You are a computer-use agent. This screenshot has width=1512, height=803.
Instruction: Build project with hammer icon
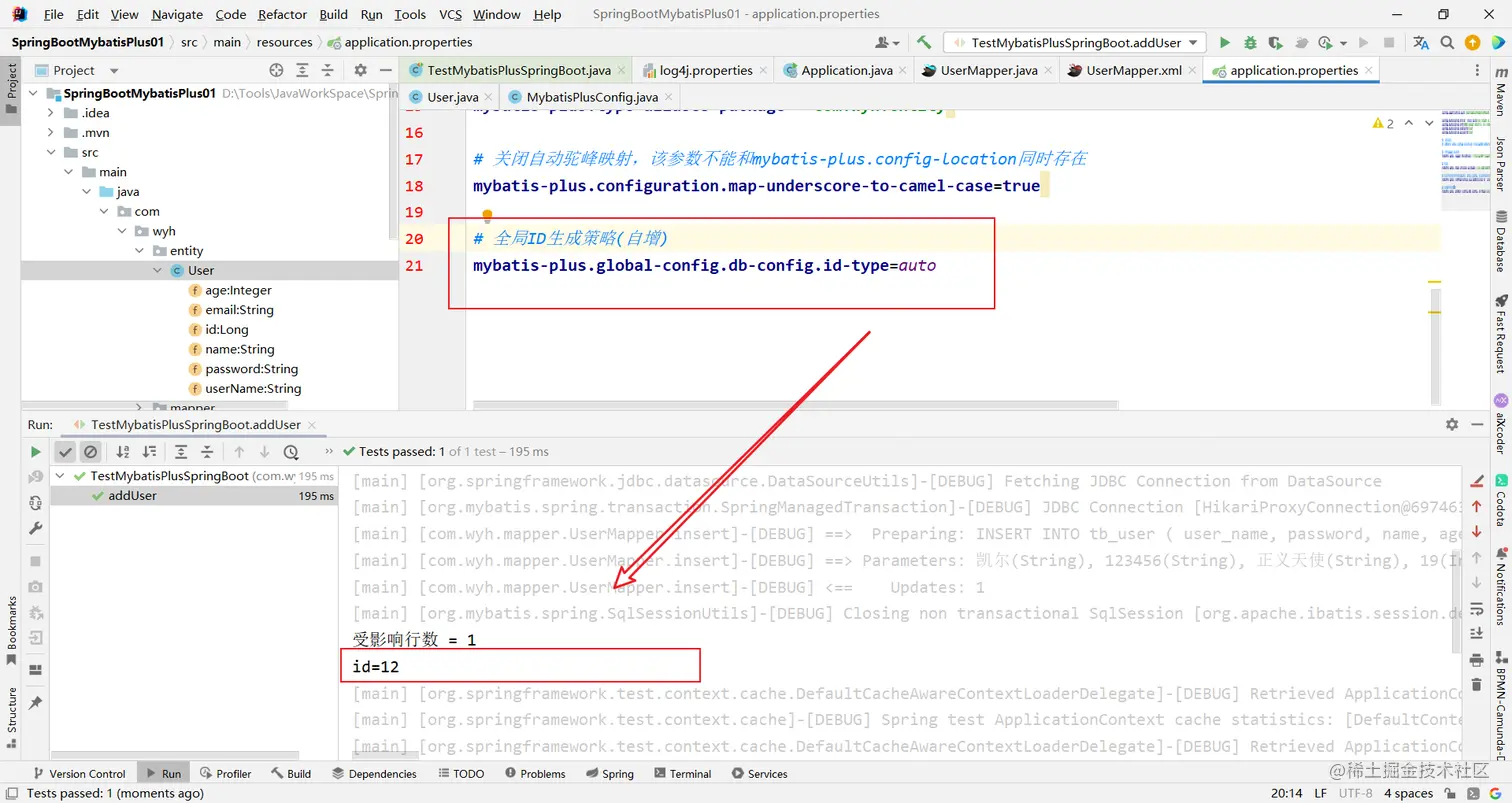924,43
